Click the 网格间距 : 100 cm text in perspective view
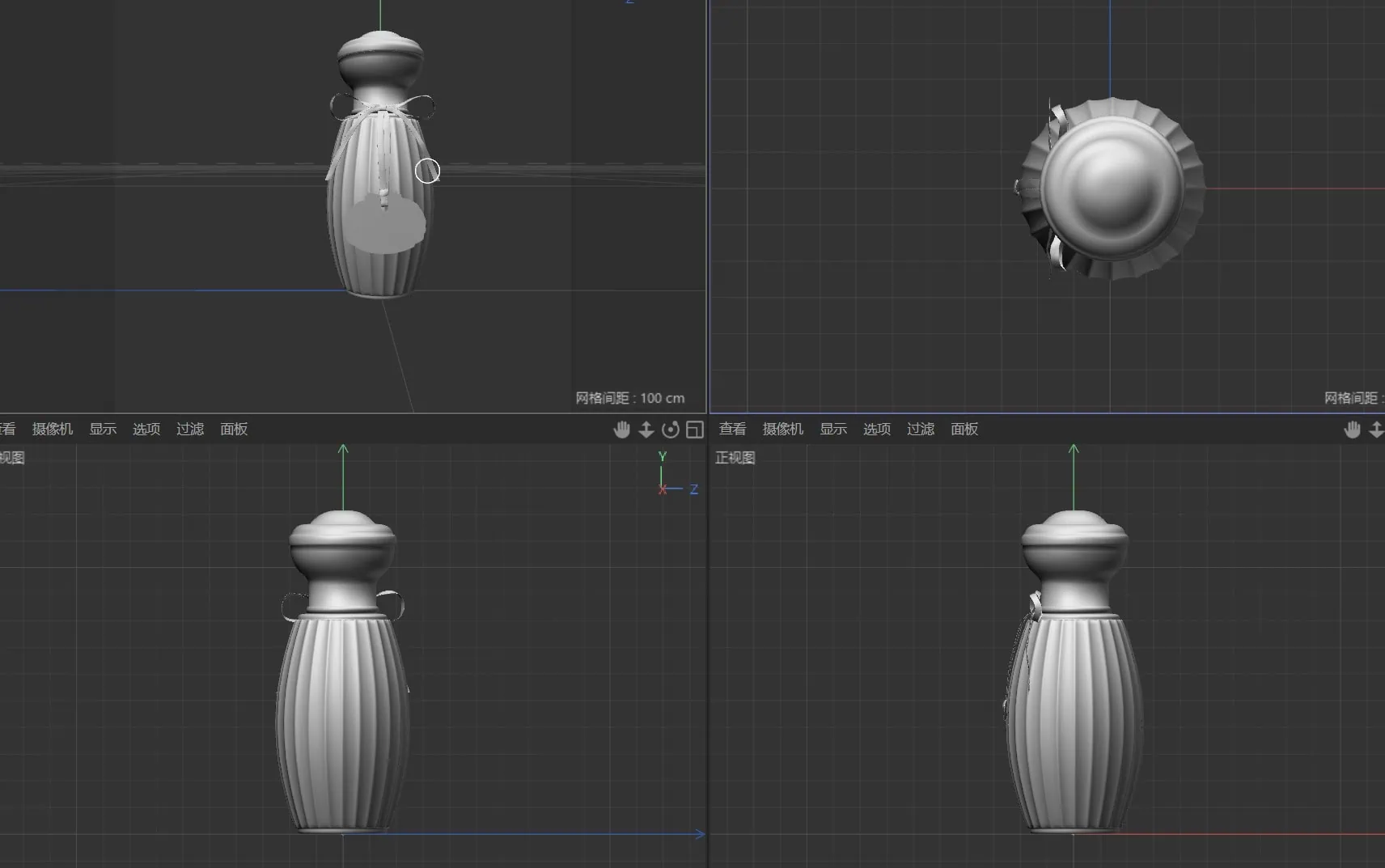 coord(629,398)
